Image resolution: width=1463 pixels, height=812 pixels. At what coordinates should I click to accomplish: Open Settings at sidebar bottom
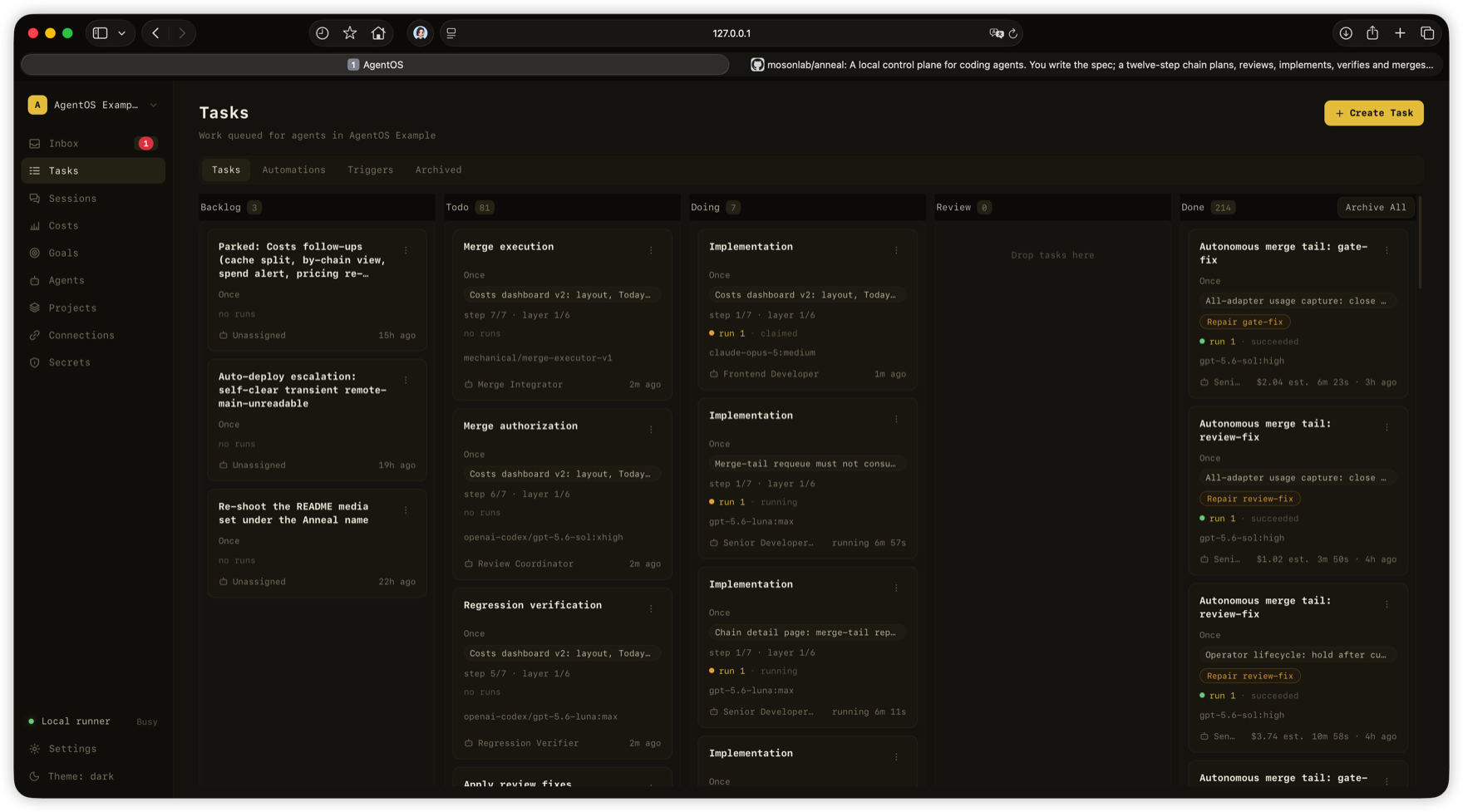click(92, 749)
